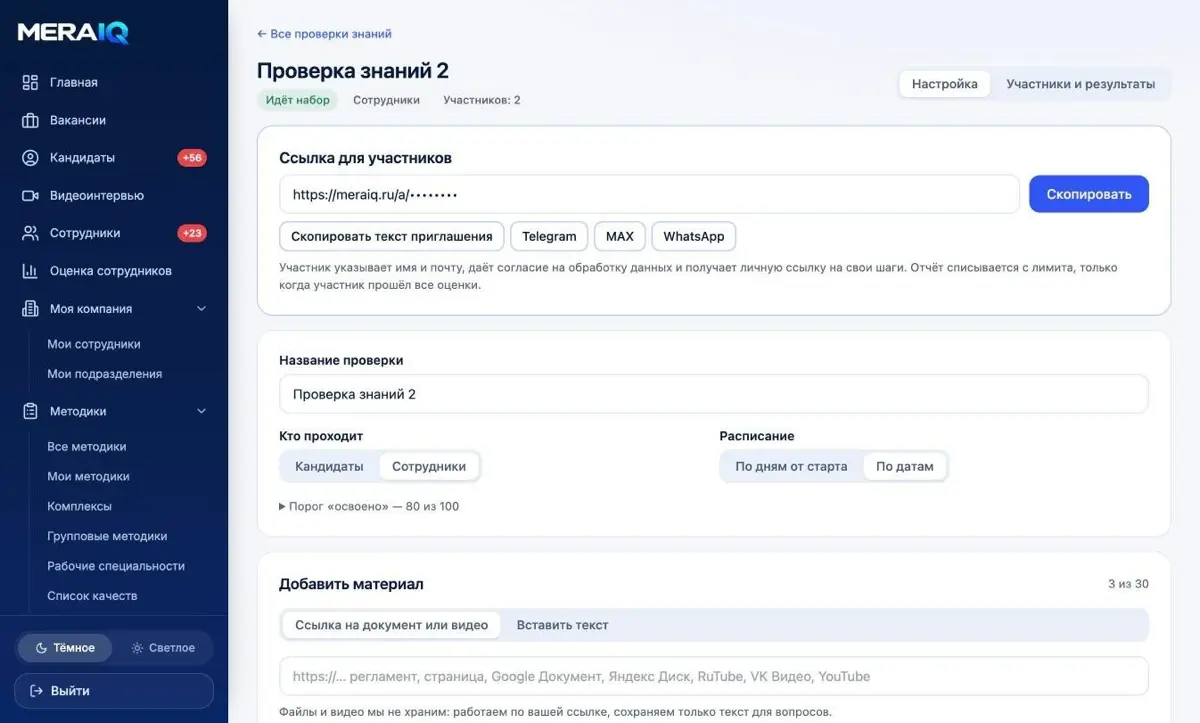Switch theme to Тёмное
This screenshot has width=1200, height=723.
[x=65, y=648]
